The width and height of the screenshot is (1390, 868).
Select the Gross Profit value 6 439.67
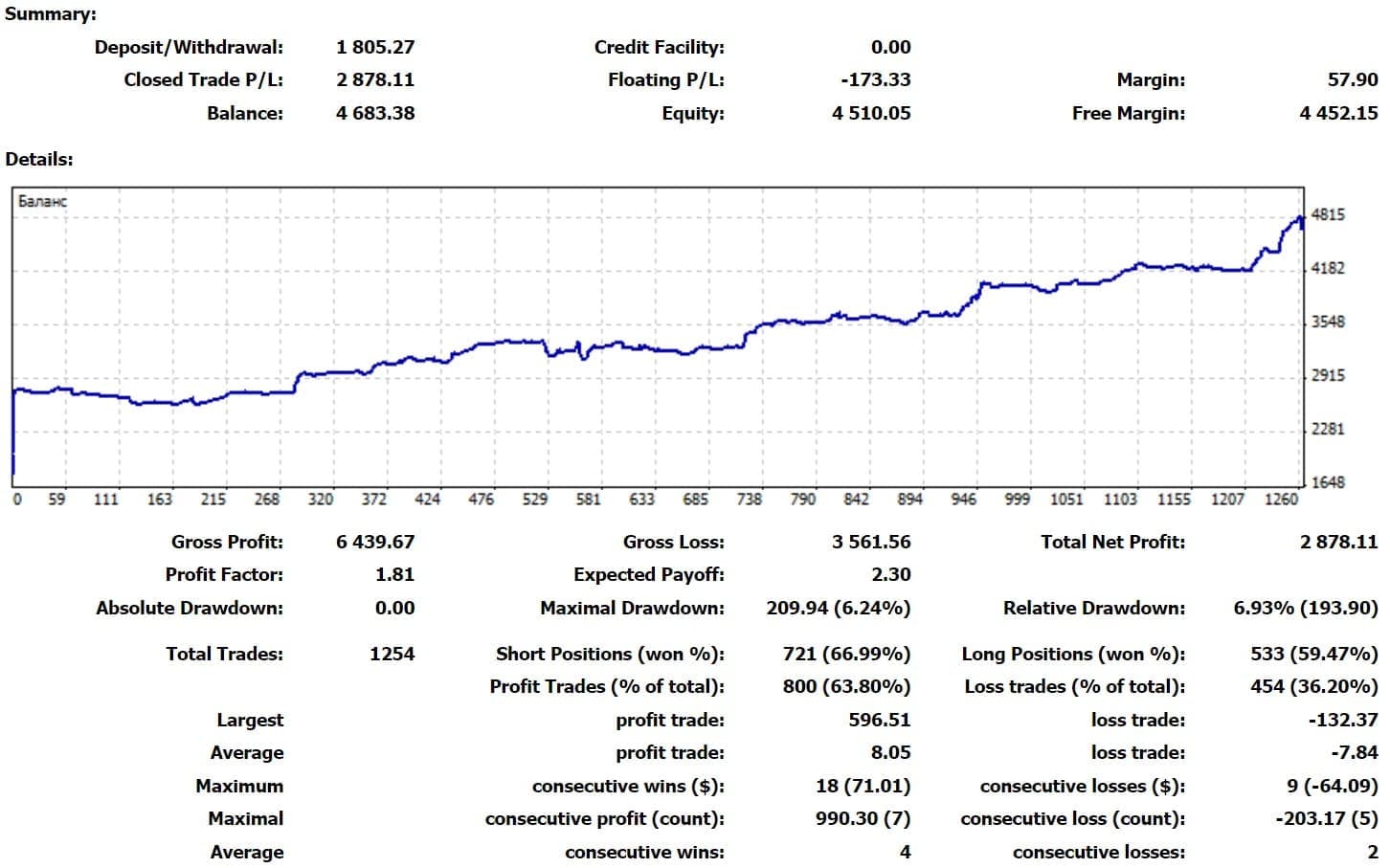coord(375,542)
